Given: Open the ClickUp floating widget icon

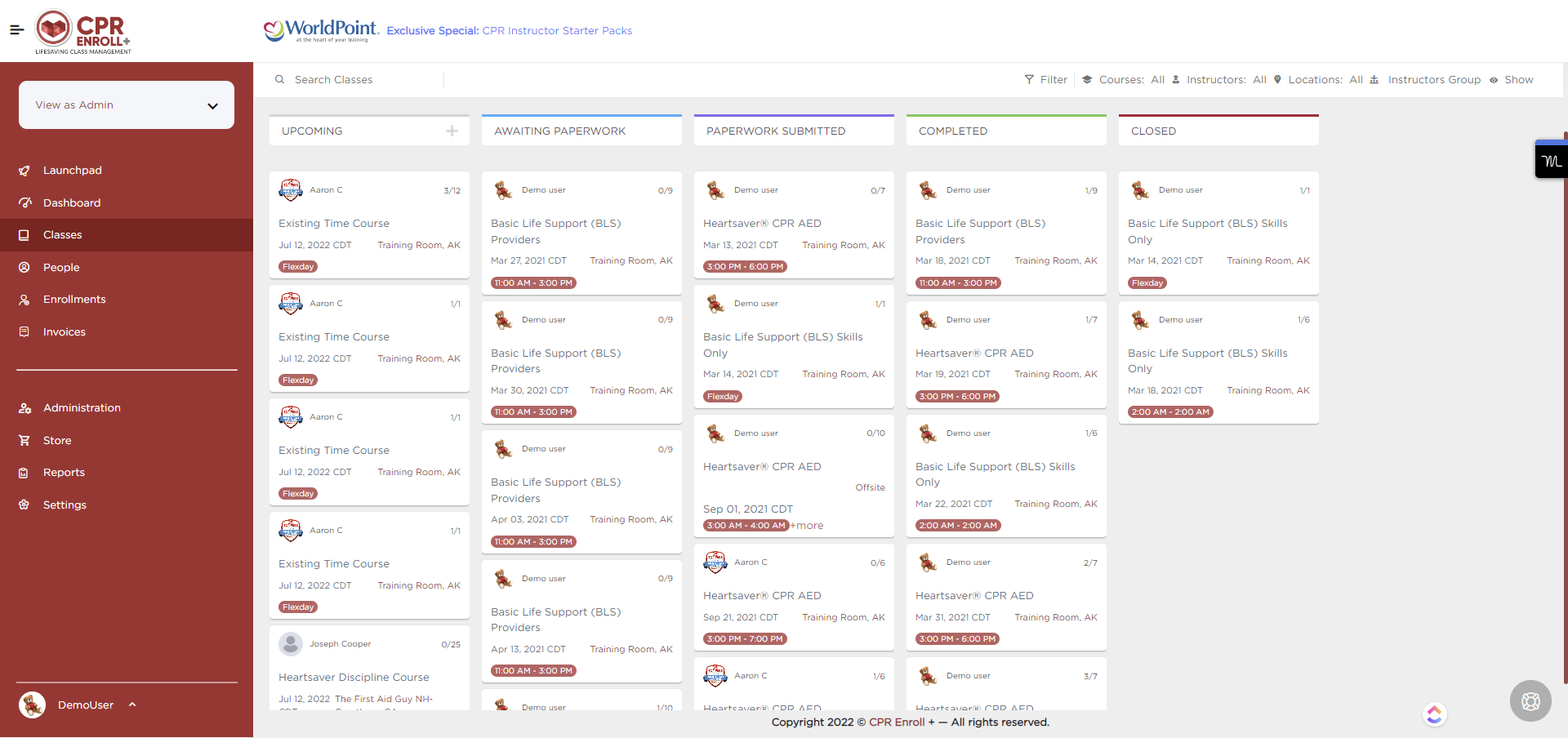Looking at the screenshot, I should pos(1434,714).
